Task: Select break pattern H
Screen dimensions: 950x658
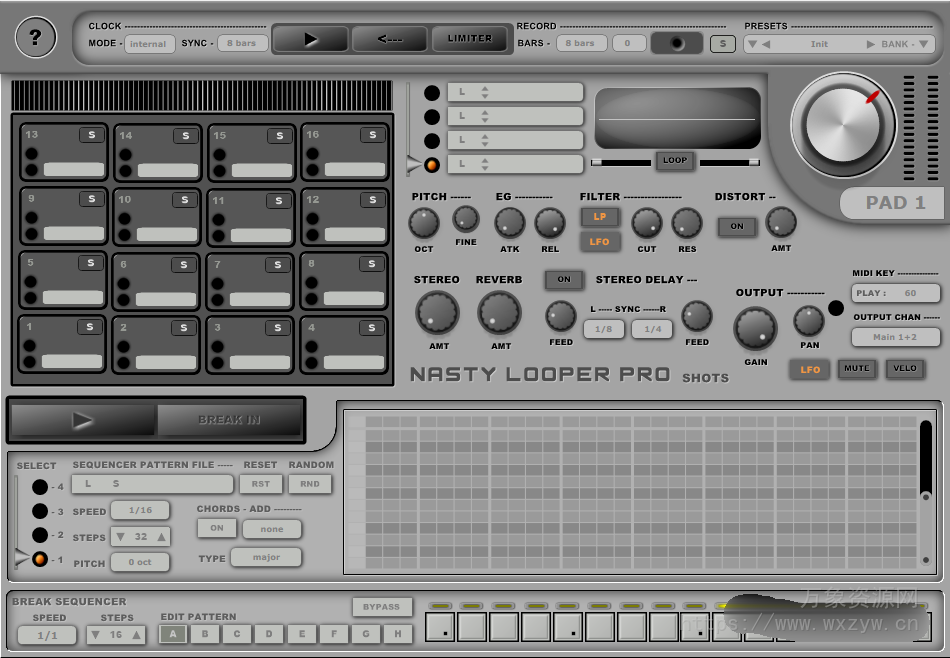Action: pos(400,634)
